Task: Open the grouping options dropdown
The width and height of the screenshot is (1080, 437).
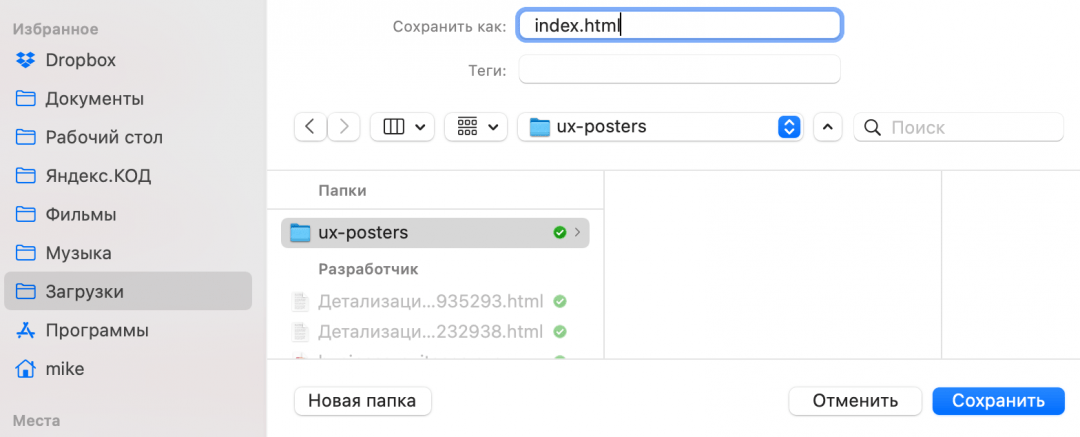Action: tap(475, 127)
